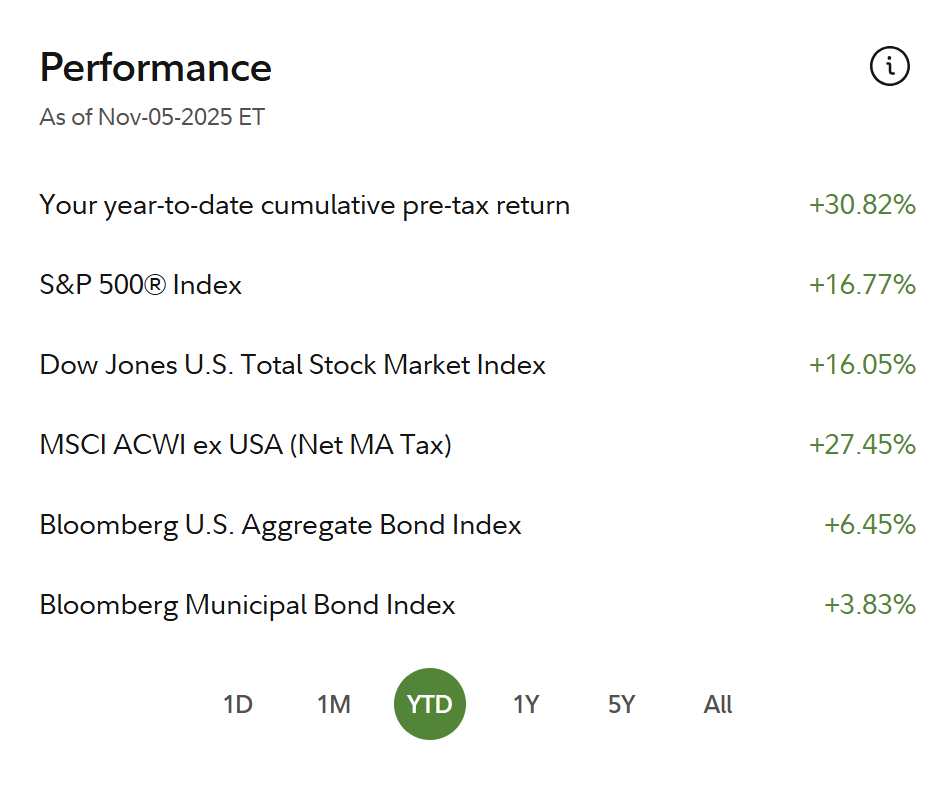Select the All time range
938x788 pixels.
coord(718,704)
